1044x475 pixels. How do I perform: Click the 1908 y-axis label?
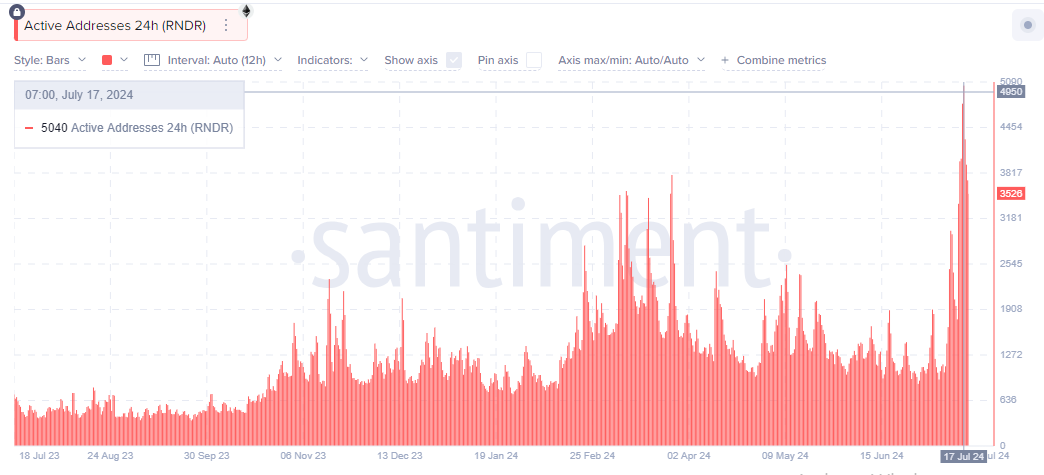[1011, 308]
